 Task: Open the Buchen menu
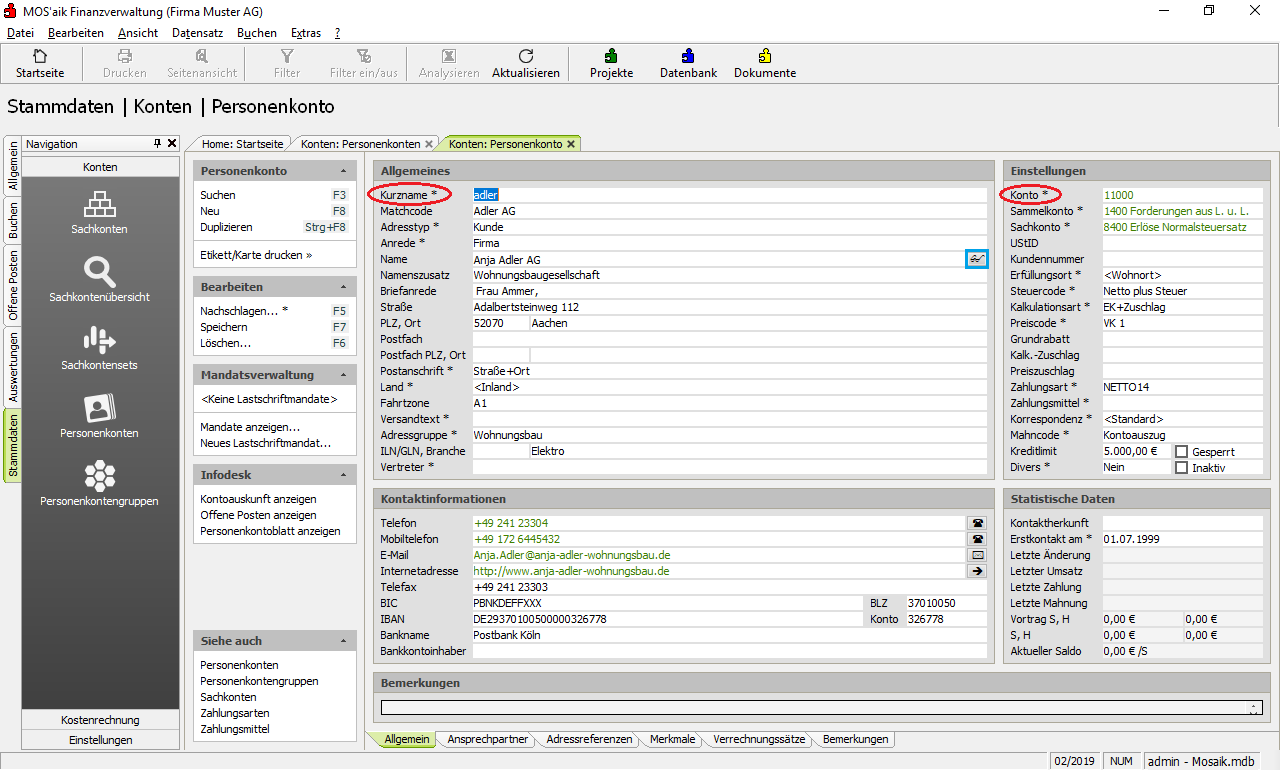point(257,33)
